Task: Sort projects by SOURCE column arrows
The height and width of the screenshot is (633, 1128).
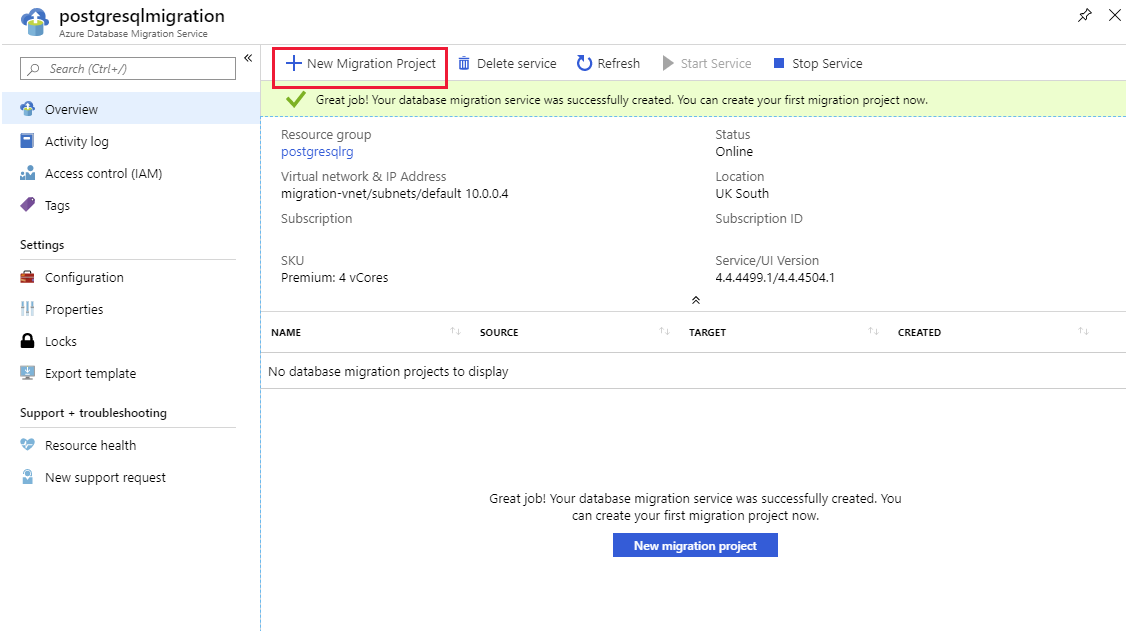Action: (665, 331)
